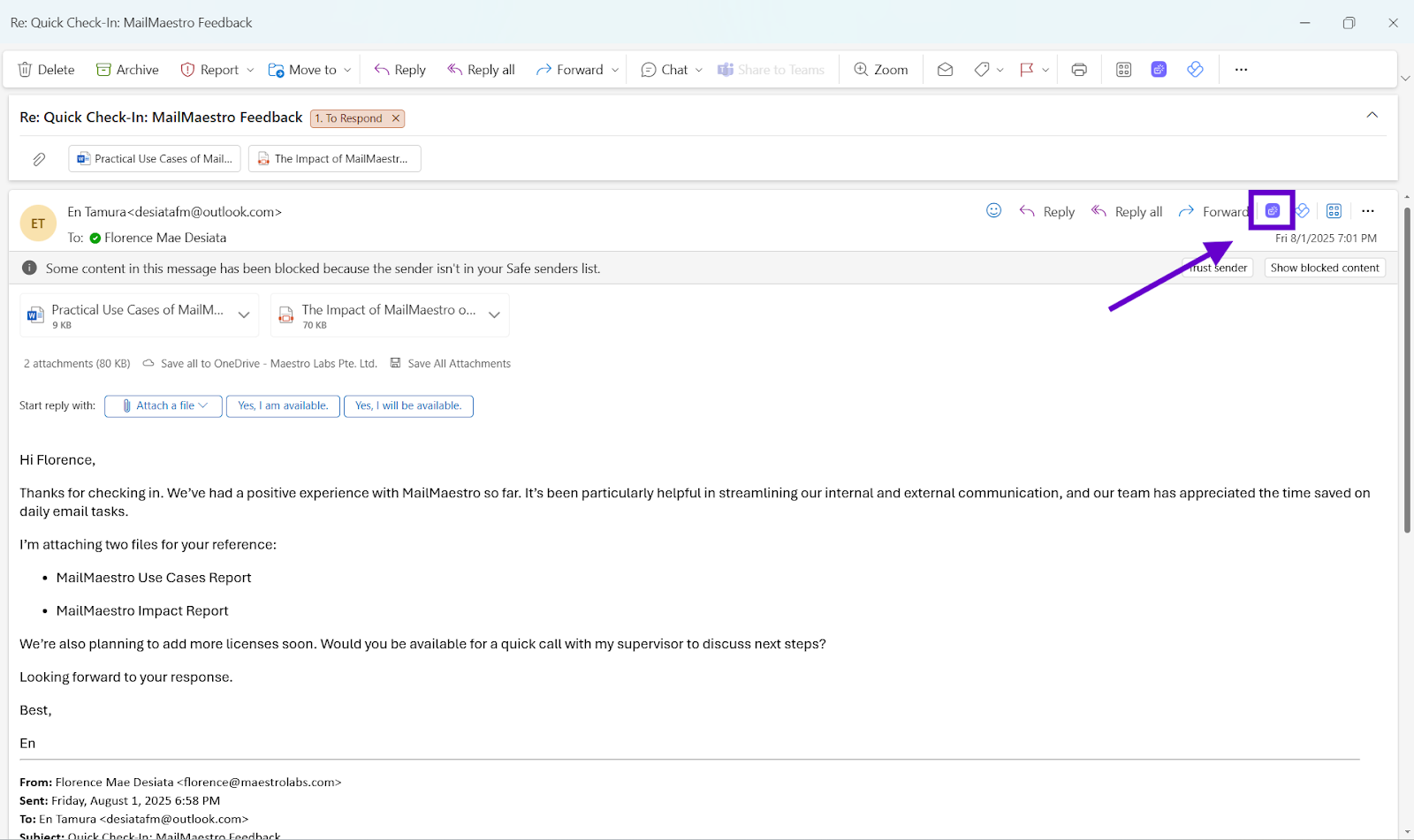Click Reply in the message header

(1047, 212)
